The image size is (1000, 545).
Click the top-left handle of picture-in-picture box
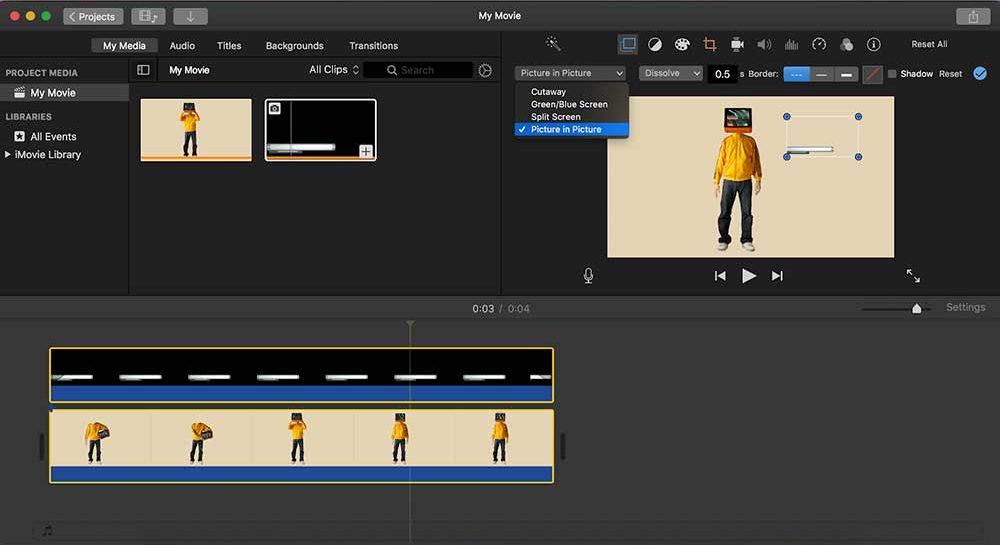pos(787,117)
